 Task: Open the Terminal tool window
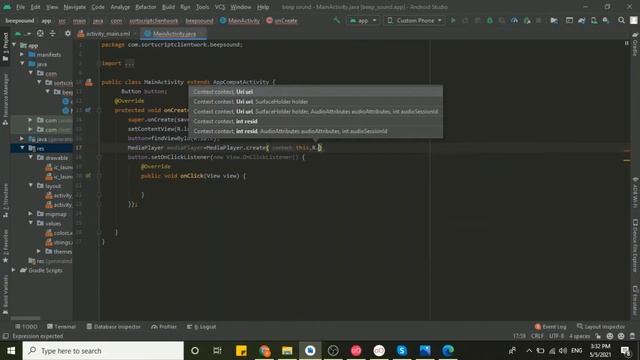point(61,327)
